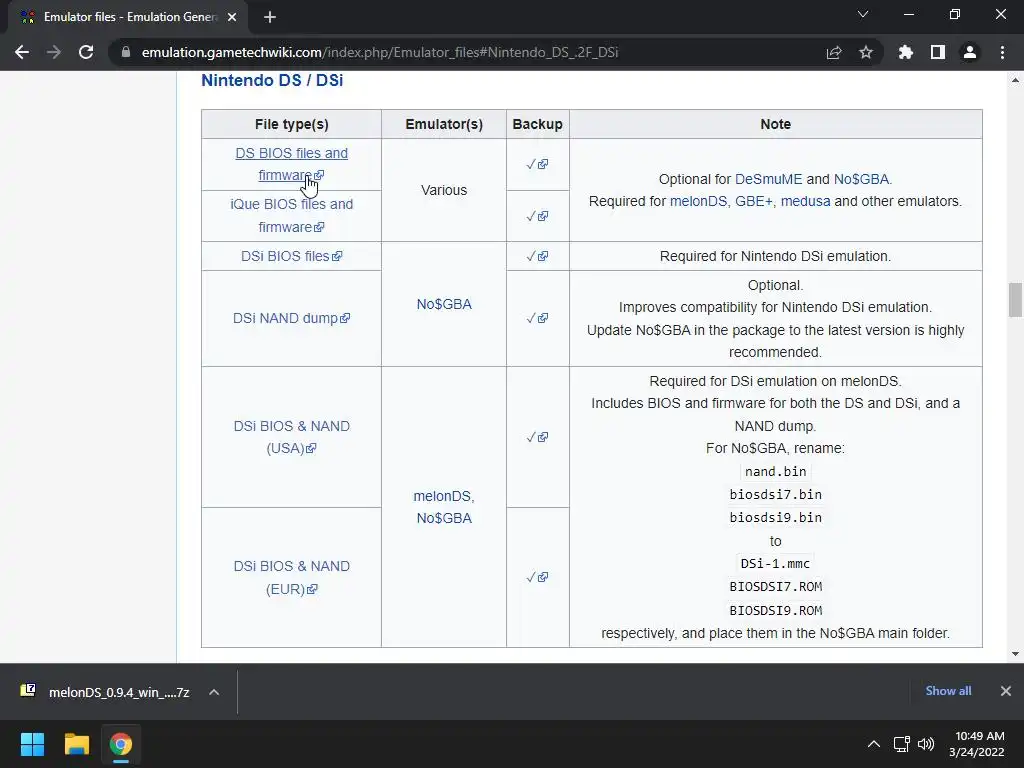
Task: Click the Emulator(s) column header
Action: point(444,124)
